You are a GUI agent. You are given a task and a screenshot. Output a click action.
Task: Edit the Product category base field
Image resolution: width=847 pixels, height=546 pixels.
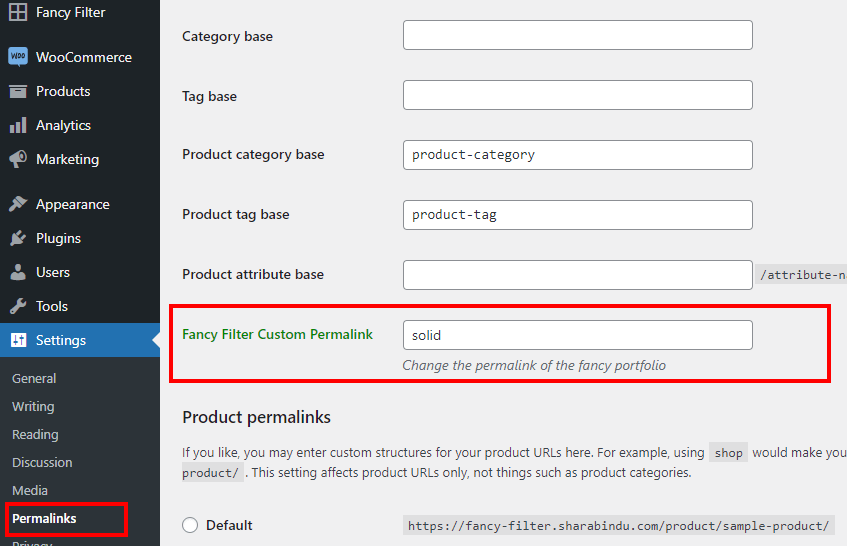[577, 155]
